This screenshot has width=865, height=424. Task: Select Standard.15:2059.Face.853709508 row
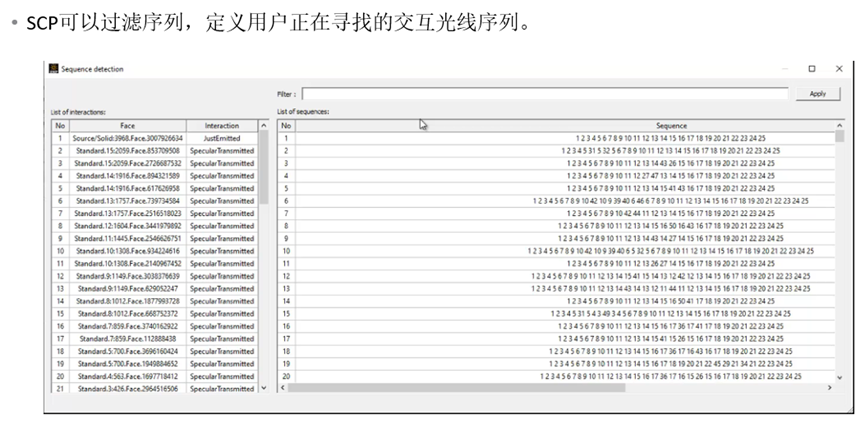pos(154,151)
